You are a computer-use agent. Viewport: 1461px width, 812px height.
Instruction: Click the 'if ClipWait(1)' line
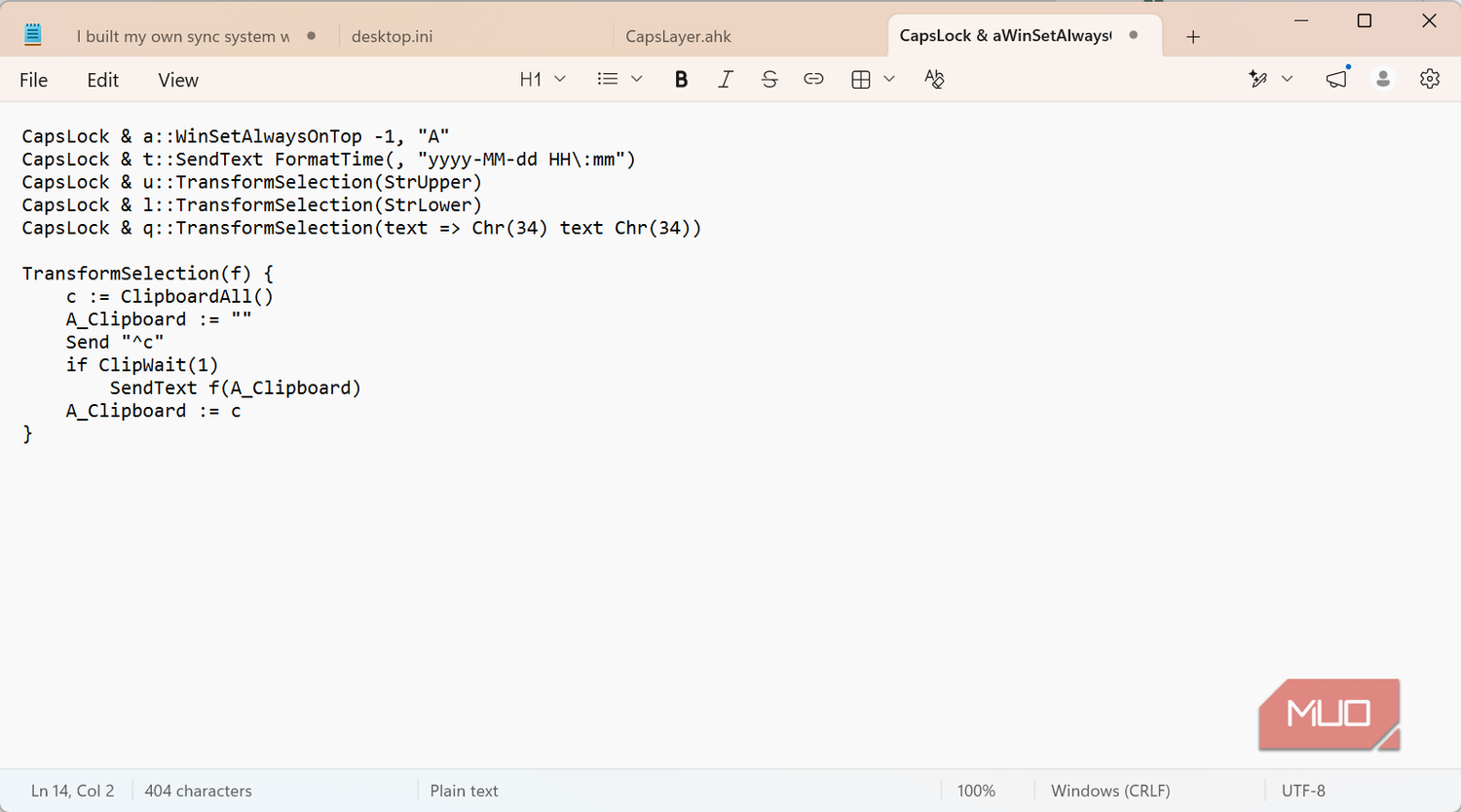(x=142, y=365)
